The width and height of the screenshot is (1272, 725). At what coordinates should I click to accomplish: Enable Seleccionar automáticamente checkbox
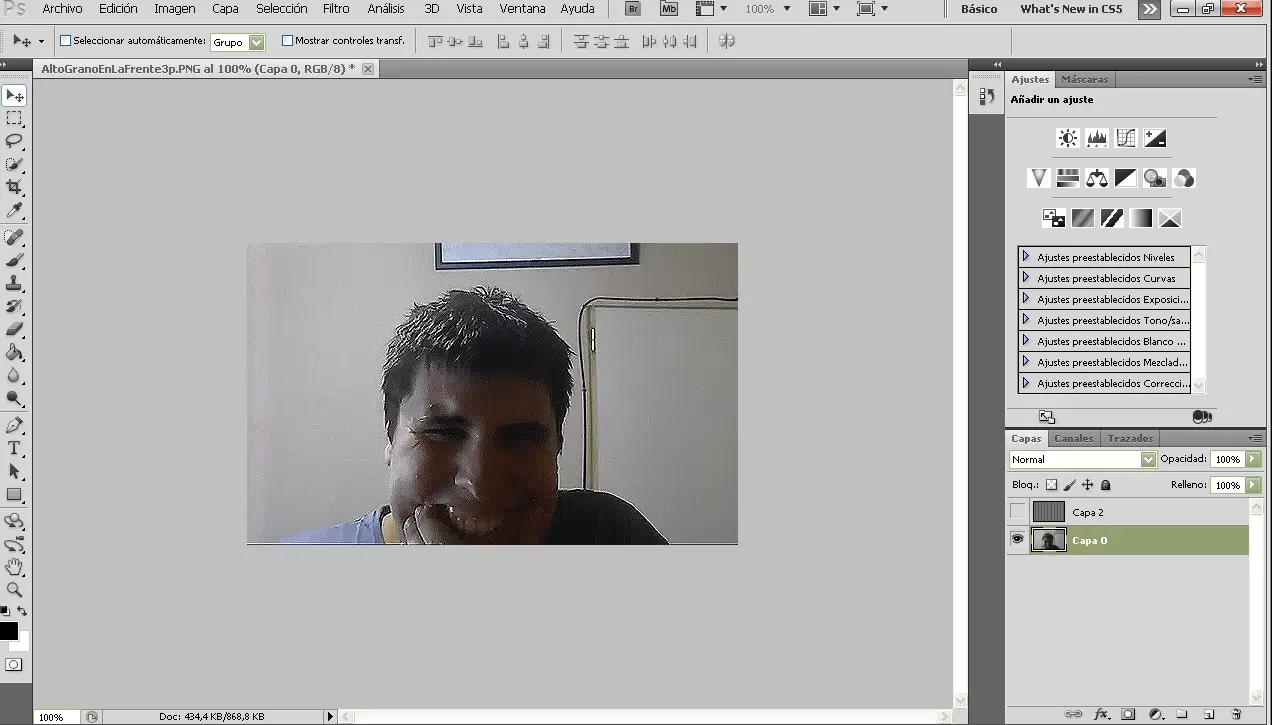pyautogui.click(x=66, y=41)
